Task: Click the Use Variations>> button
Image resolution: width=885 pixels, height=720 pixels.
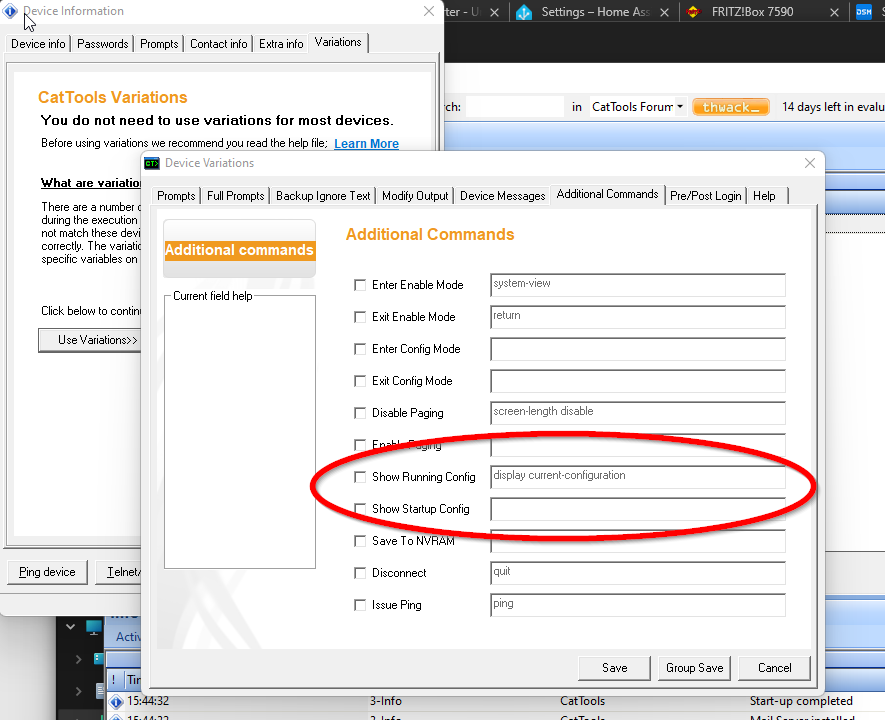Action: coord(90,340)
